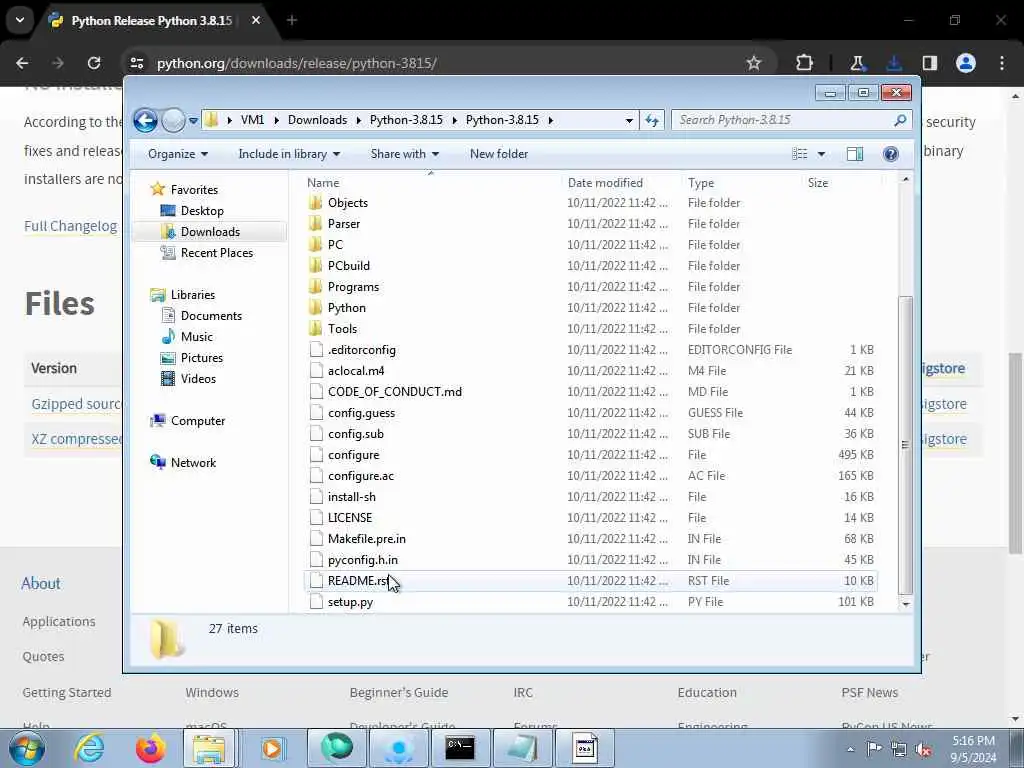Select the Objects folder icon
The width and height of the screenshot is (1024, 768).
click(x=316, y=203)
